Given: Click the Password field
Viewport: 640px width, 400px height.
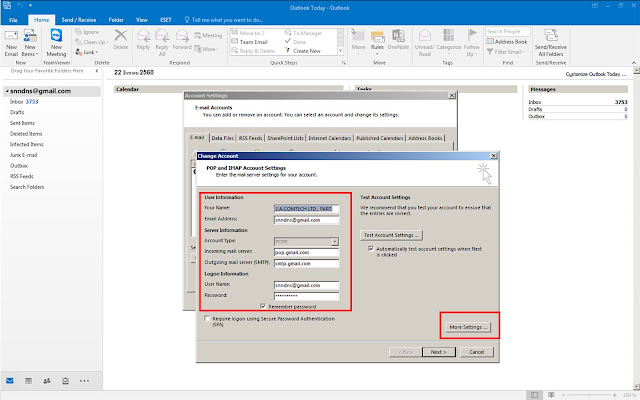Looking at the screenshot, I should (306, 296).
